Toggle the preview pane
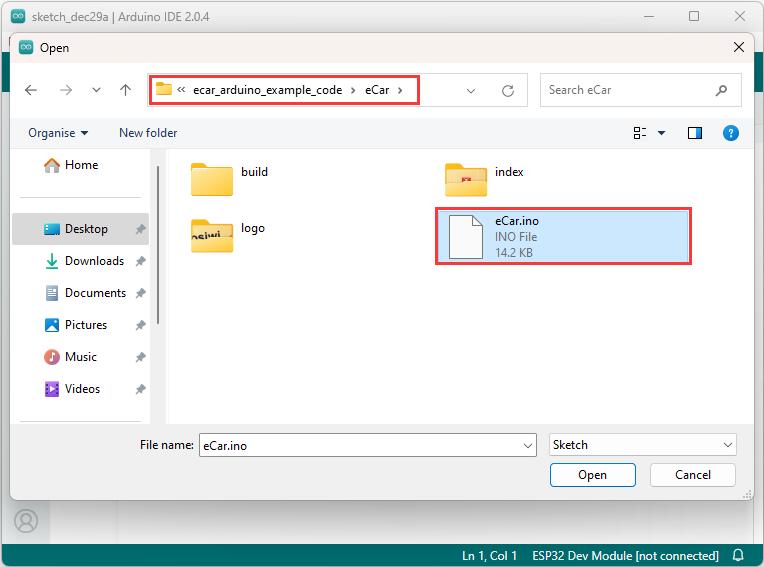 [x=694, y=133]
